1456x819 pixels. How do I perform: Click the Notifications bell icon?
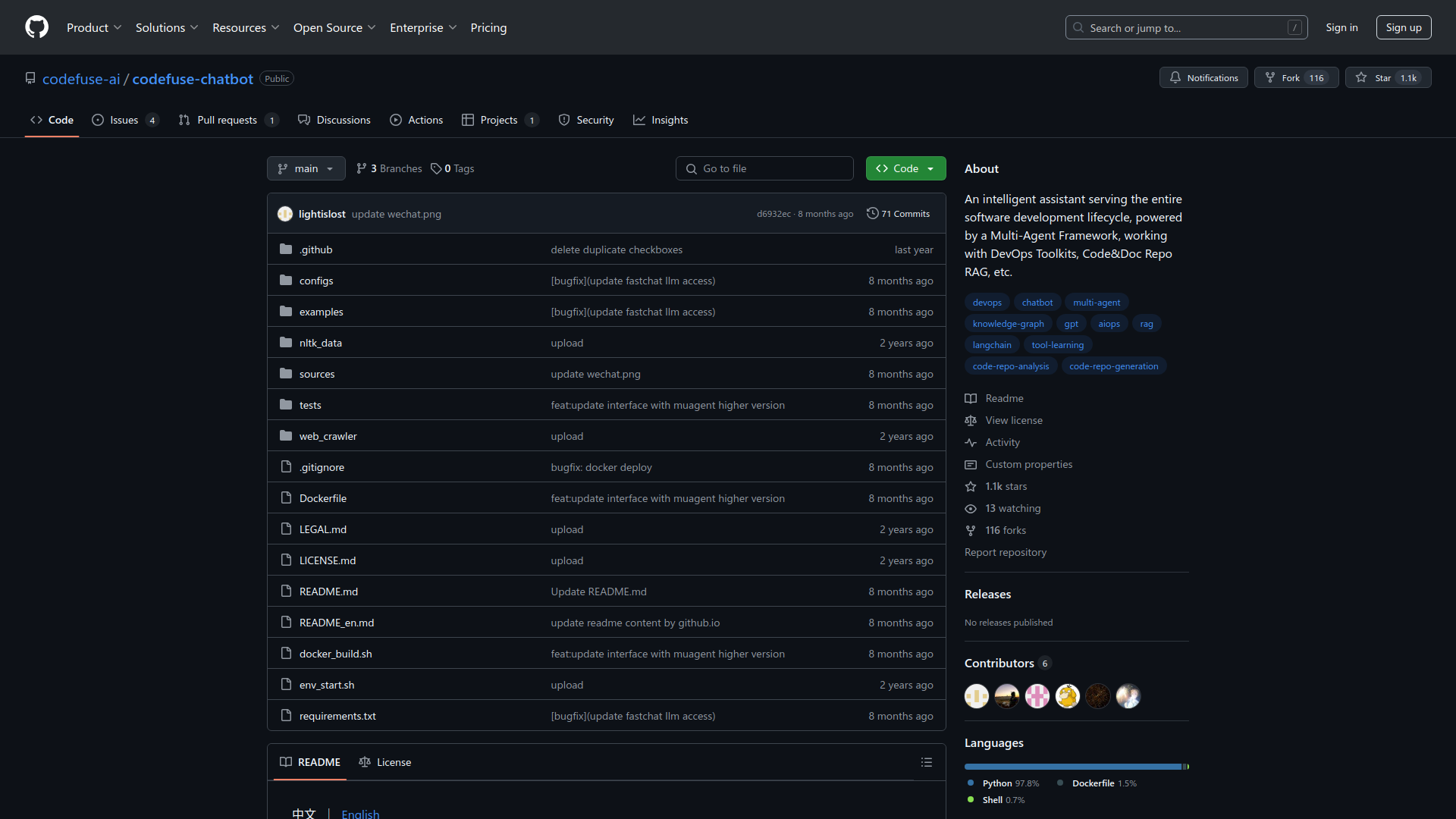(1175, 77)
